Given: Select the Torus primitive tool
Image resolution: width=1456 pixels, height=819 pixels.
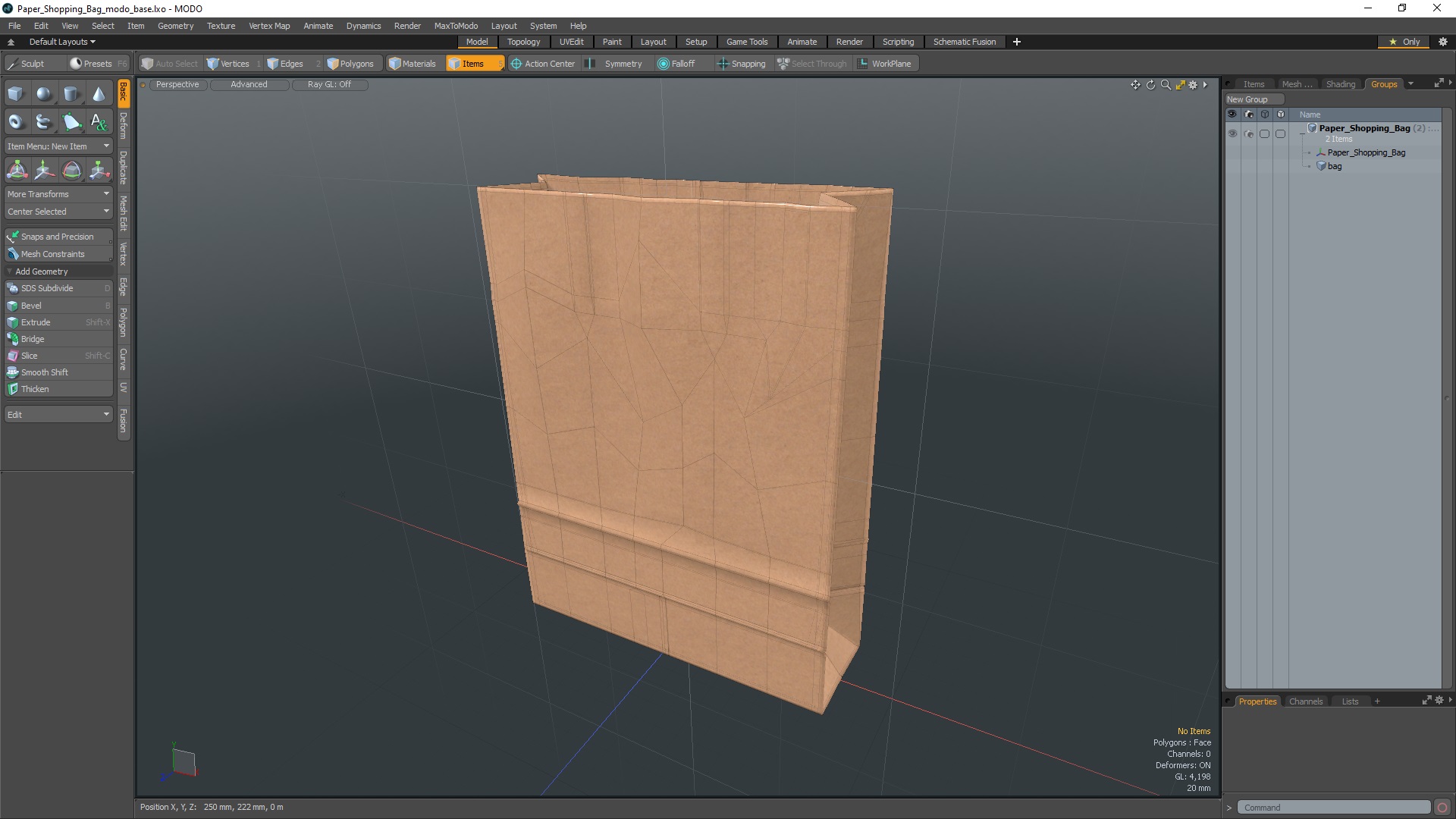Looking at the screenshot, I should click(x=16, y=121).
